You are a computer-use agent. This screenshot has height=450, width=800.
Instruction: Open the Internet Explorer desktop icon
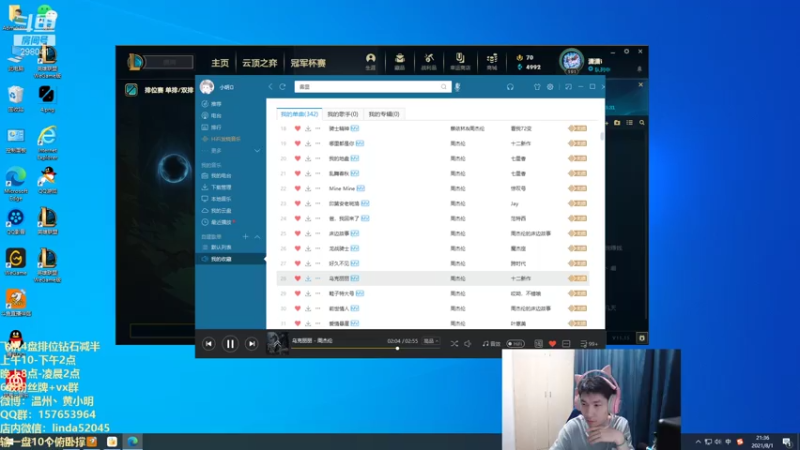(47, 143)
